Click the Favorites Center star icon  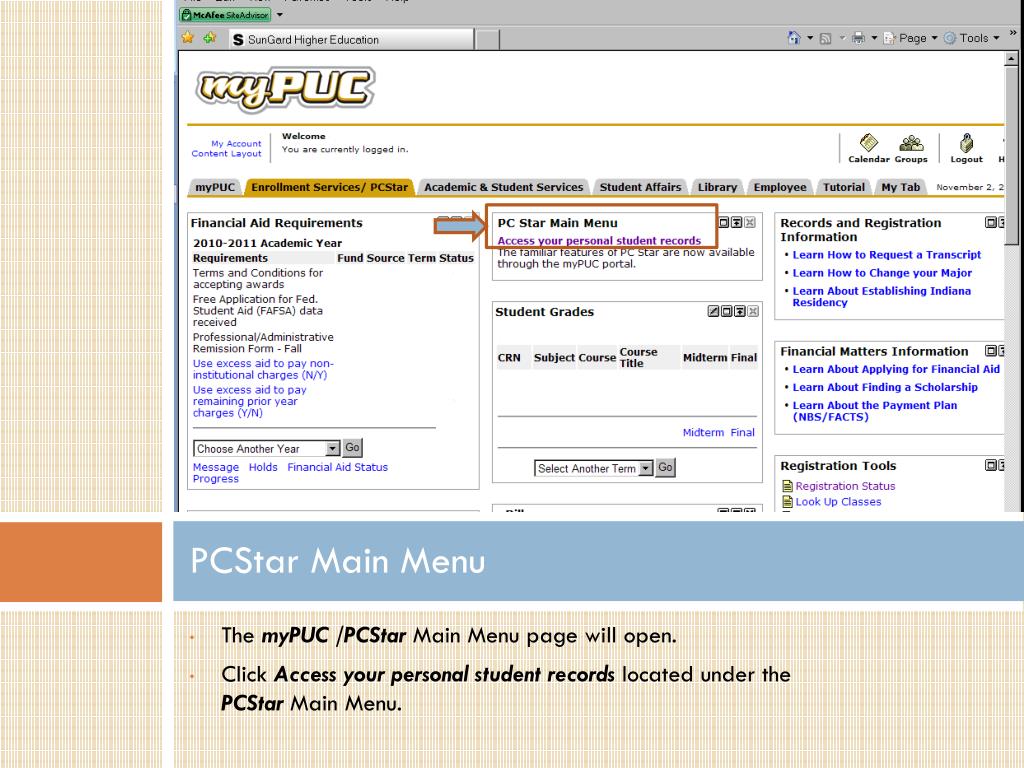(188, 37)
